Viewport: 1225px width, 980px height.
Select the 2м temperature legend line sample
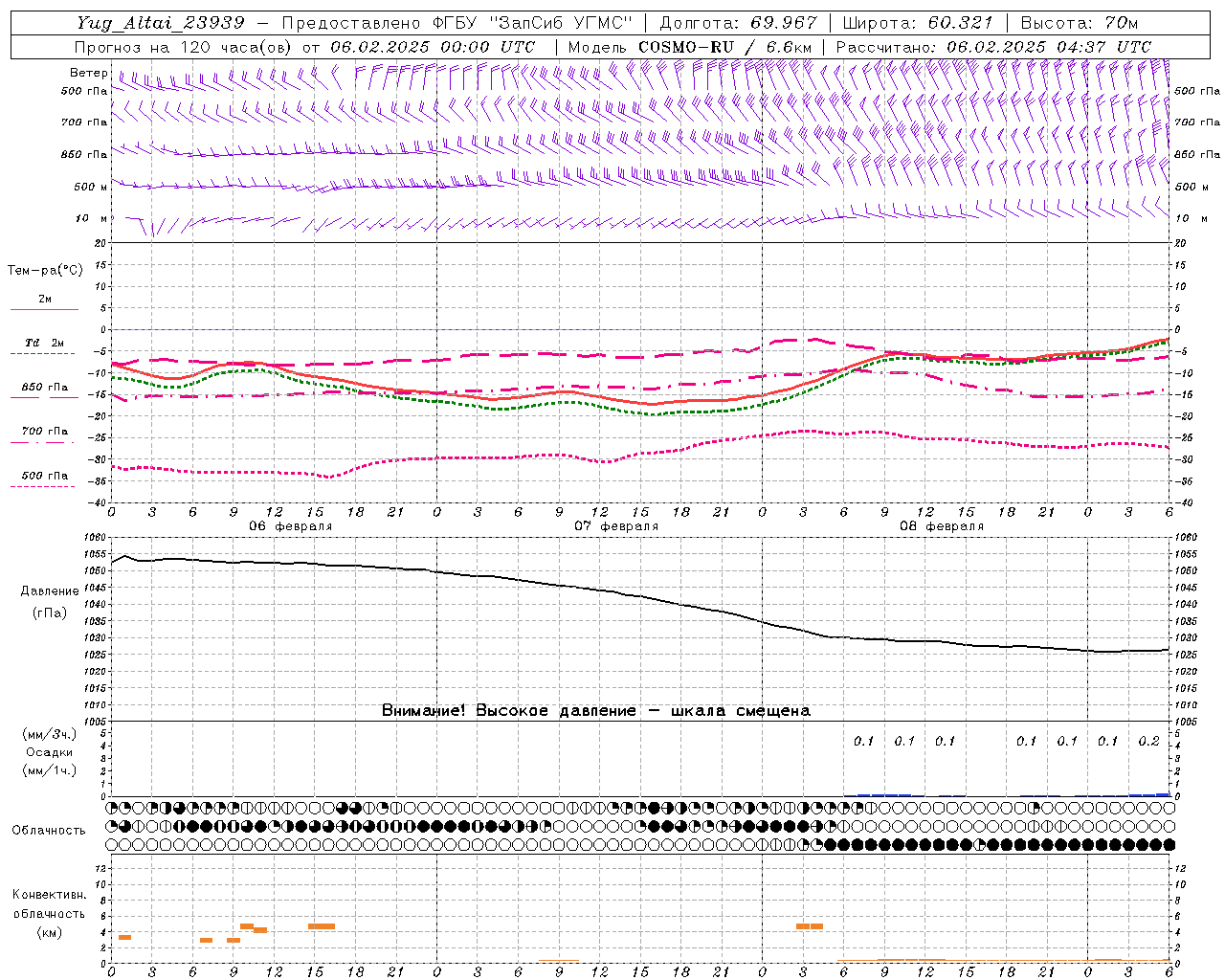(x=44, y=310)
